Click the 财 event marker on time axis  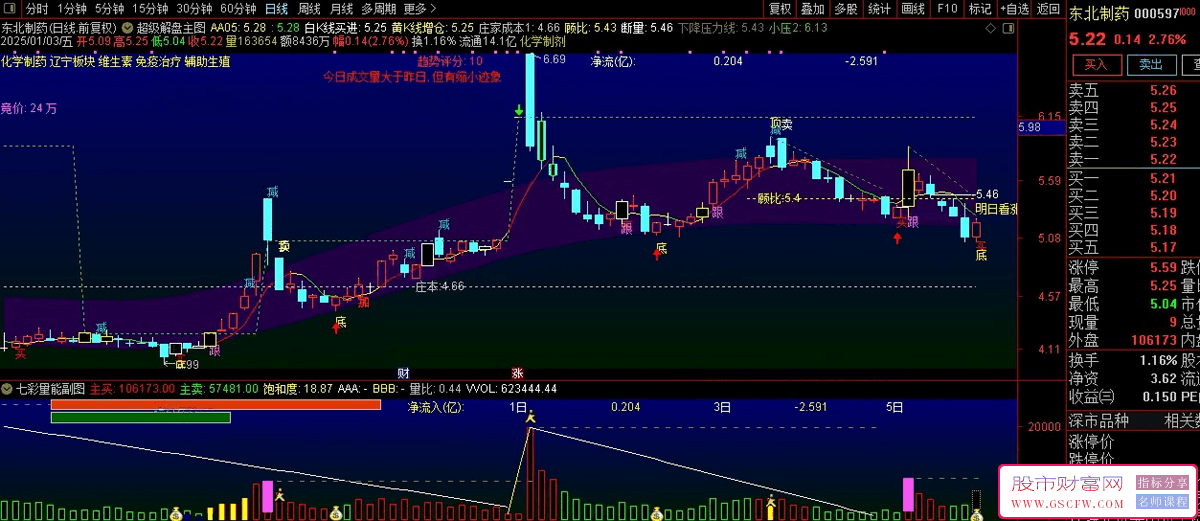click(403, 371)
